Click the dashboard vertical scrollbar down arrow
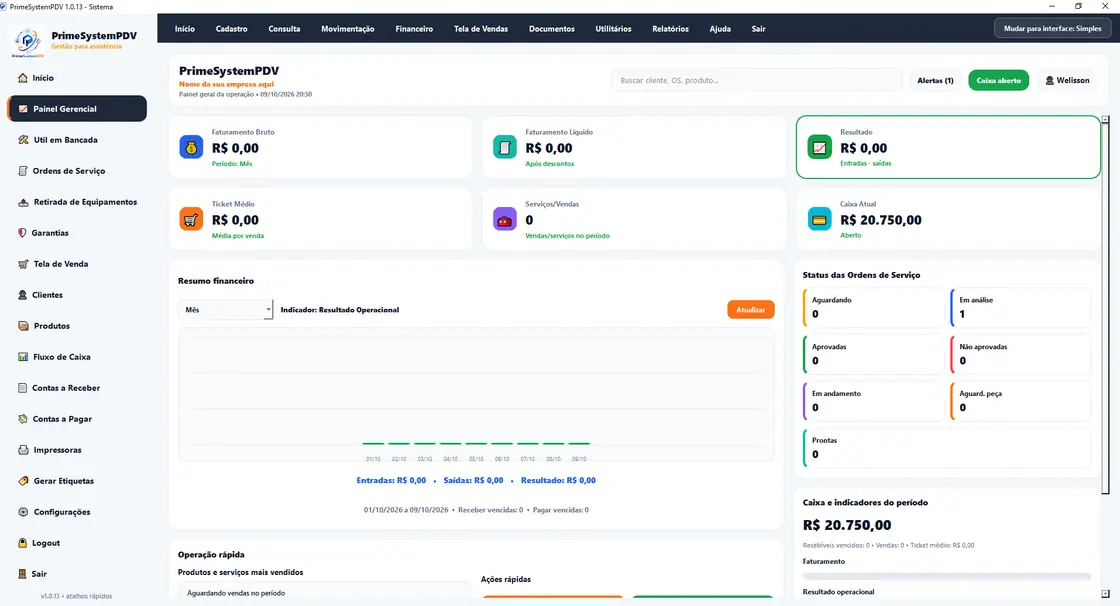This screenshot has height=606, width=1120. pos(1105,594)
